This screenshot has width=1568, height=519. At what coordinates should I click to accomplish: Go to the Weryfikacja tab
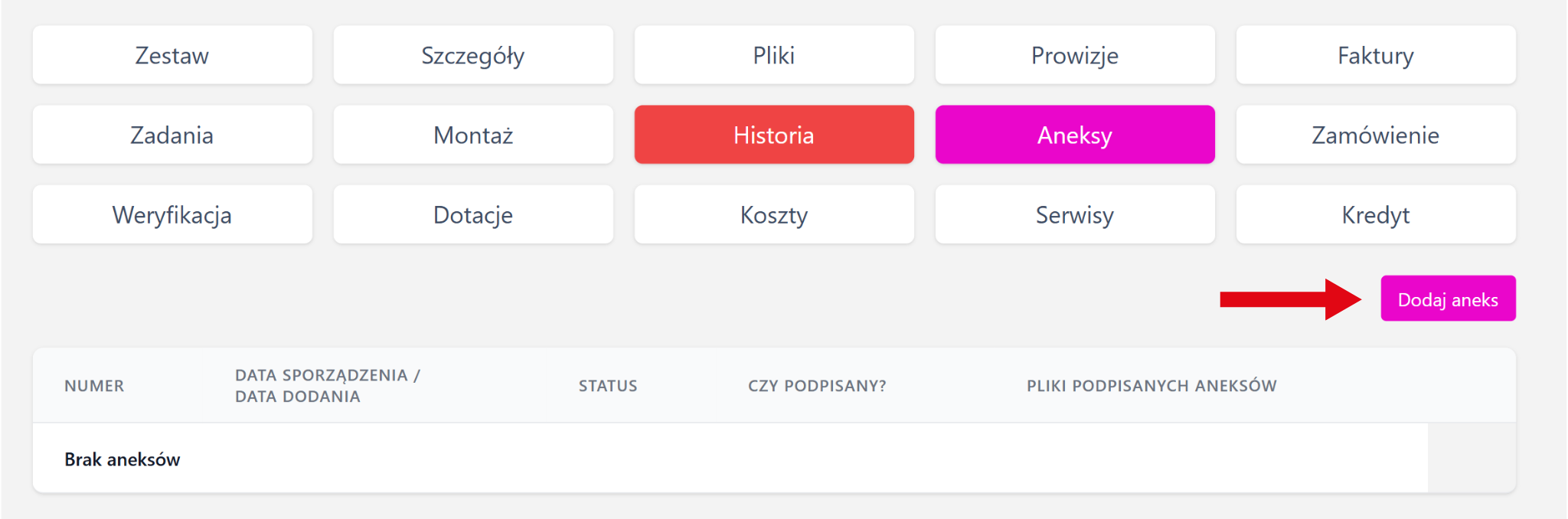(172, 214)
